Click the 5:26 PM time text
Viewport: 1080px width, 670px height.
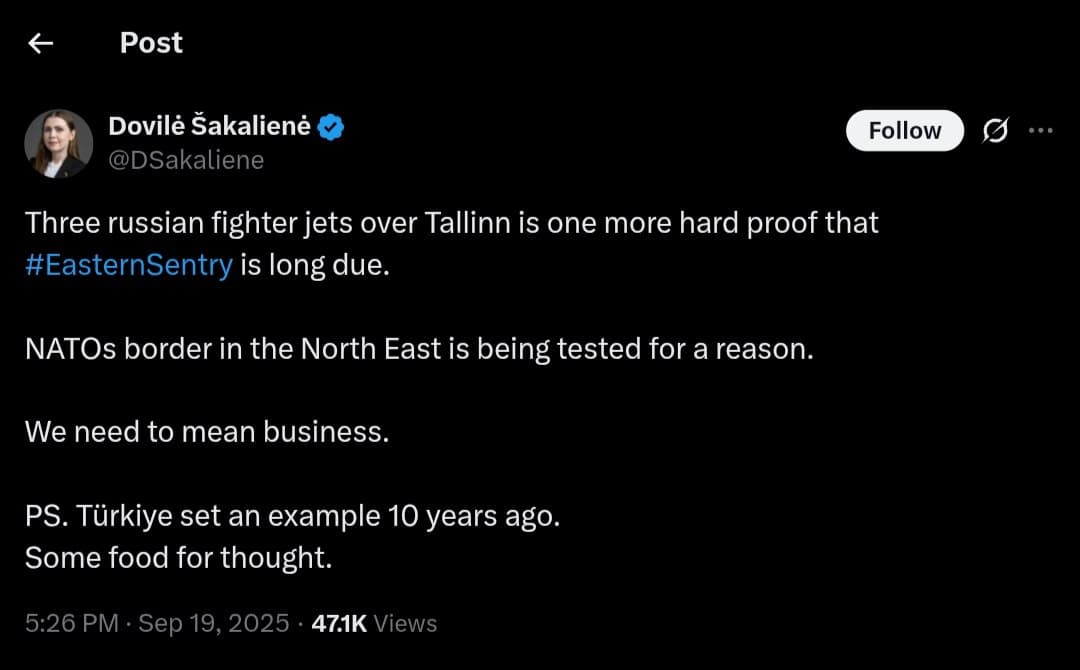coord(65,623)
